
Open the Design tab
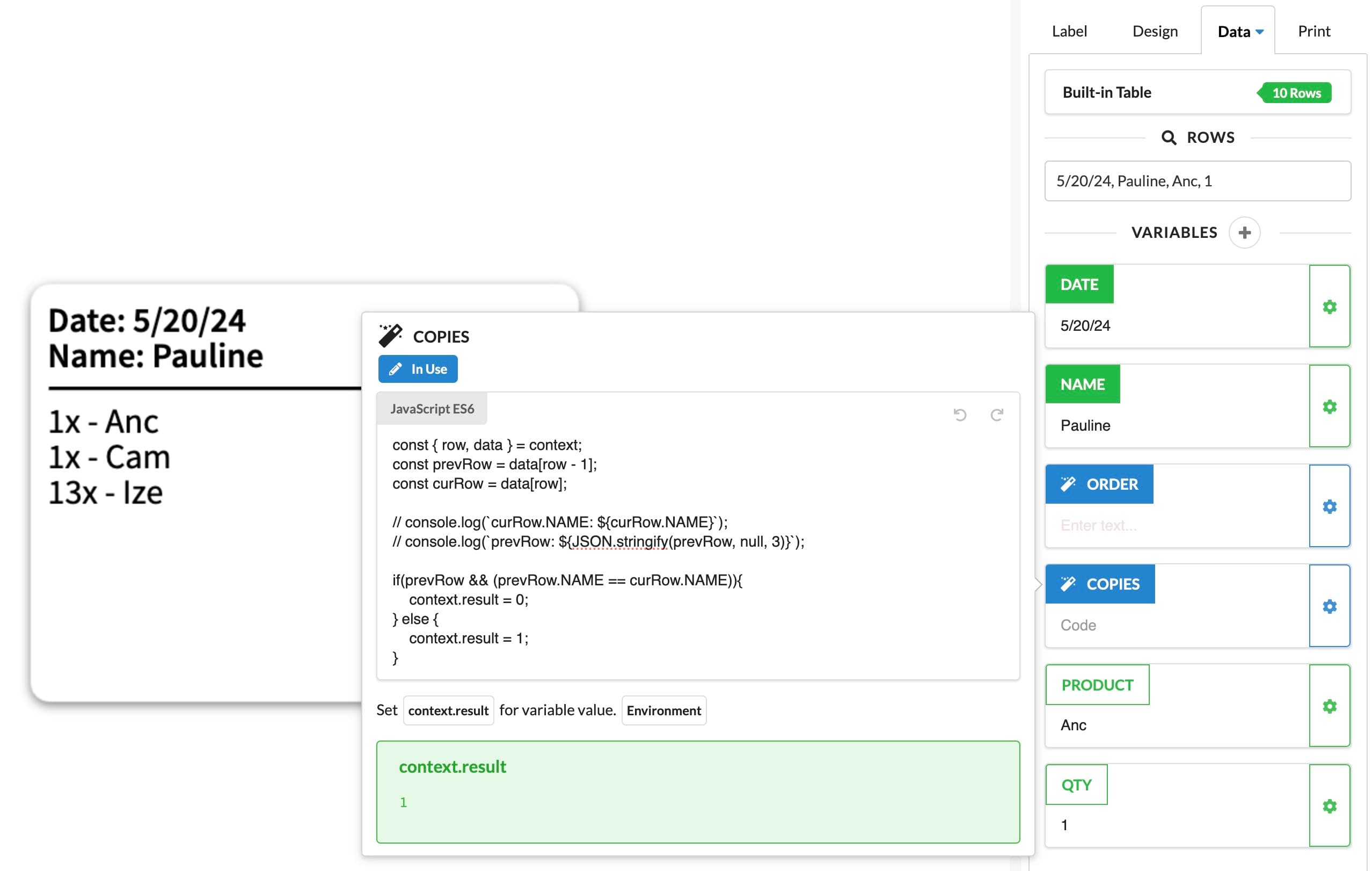tap(1155, 31)
